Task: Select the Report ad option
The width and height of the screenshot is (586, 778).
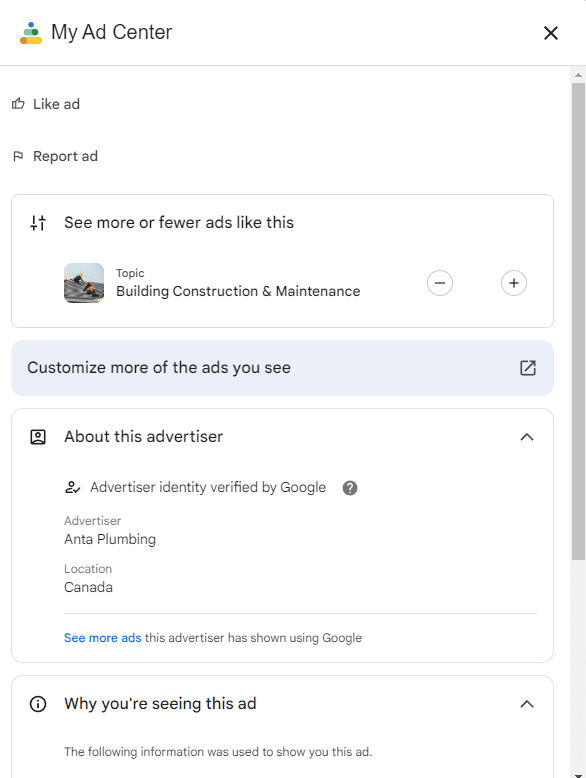Action: (x=55, y=156)
